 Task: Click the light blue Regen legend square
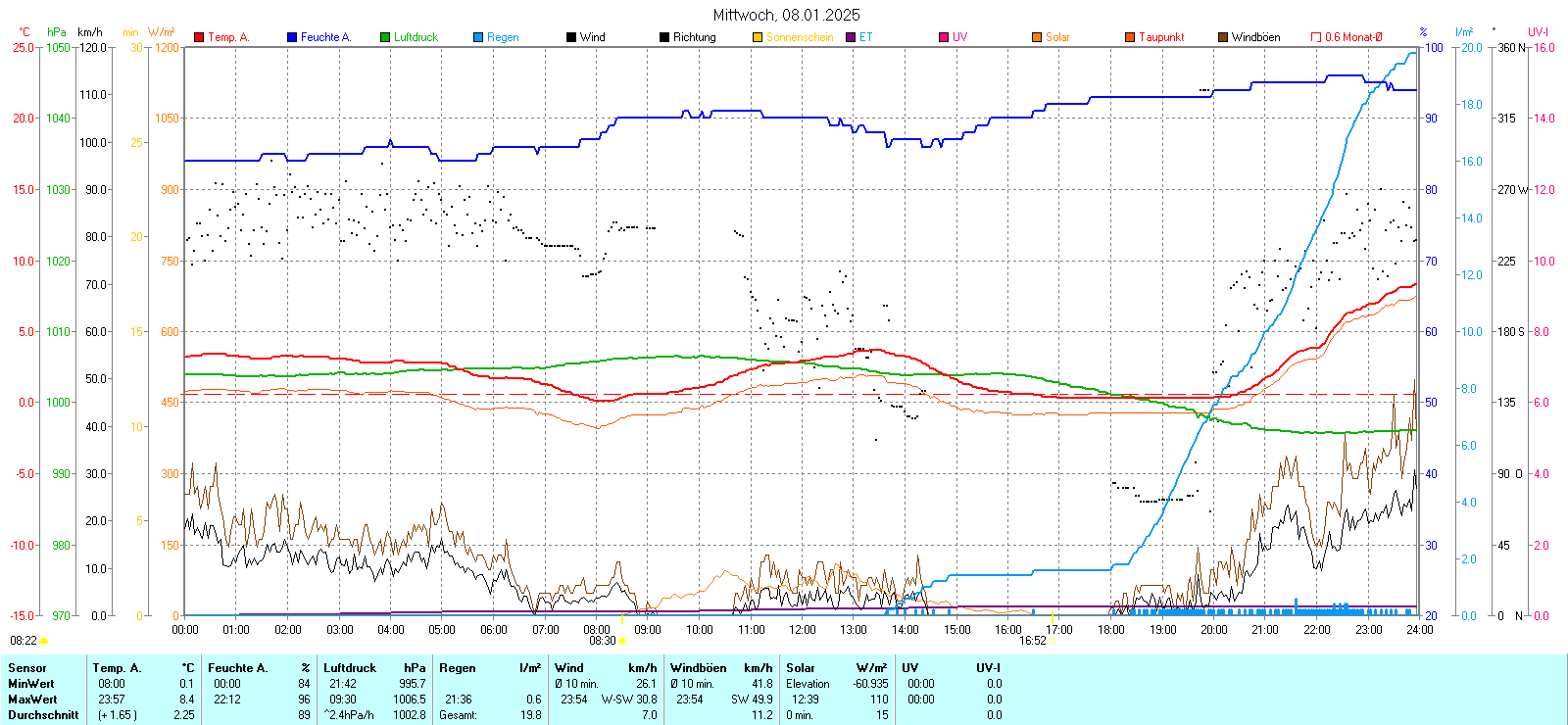[478, 37]
